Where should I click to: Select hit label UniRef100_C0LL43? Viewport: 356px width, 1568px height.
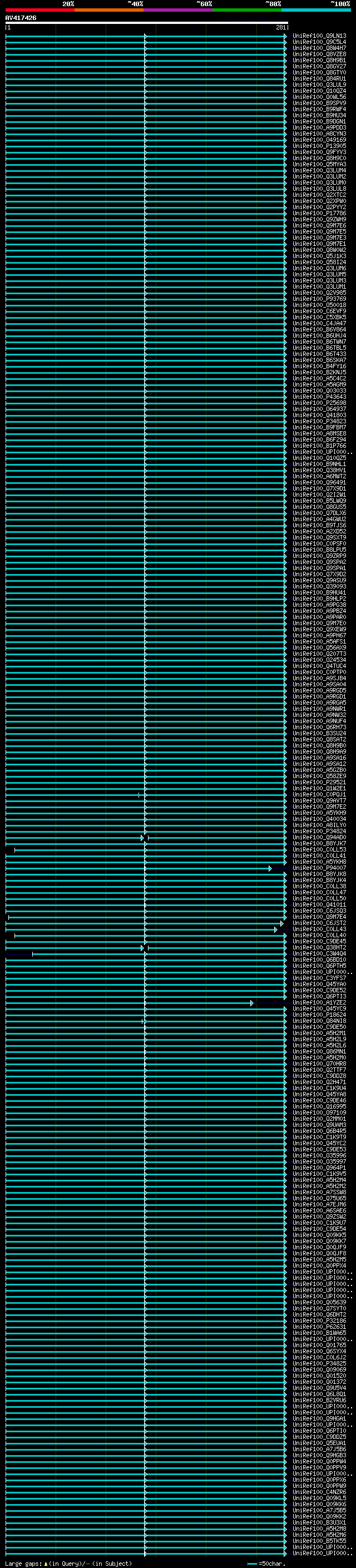(319, 929)
